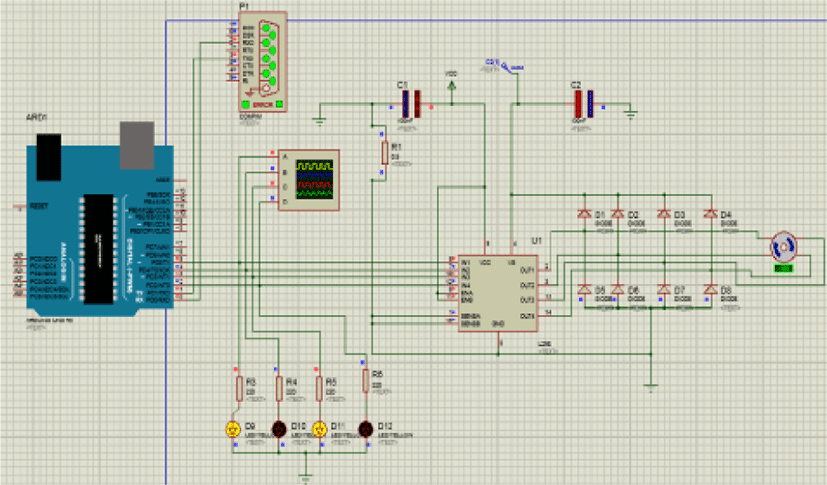Select the ground symbol below the diode bridge
827x485 pixels.
651,389
